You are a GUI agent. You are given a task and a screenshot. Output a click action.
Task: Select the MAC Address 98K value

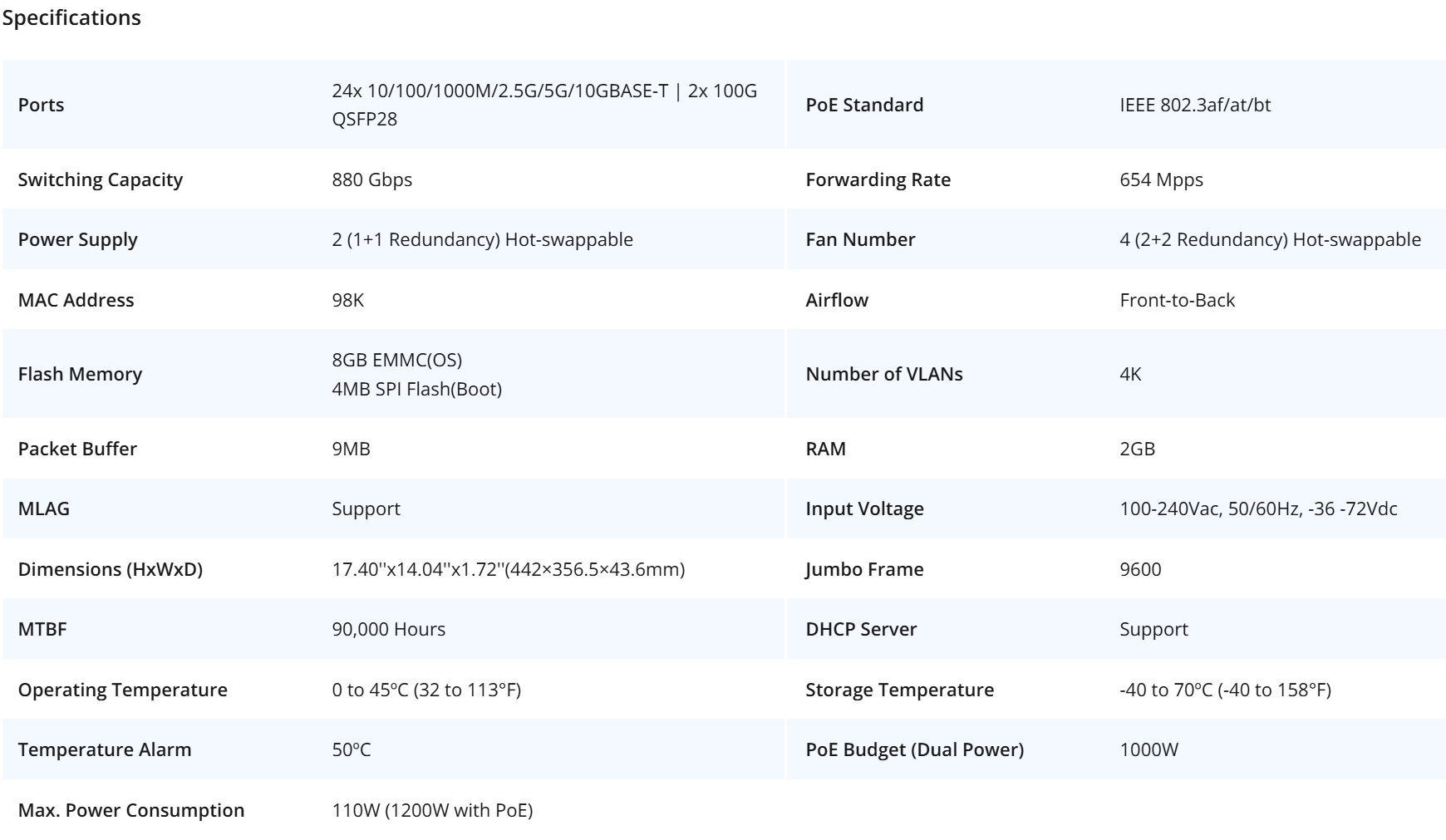click(x=347, y=300)
